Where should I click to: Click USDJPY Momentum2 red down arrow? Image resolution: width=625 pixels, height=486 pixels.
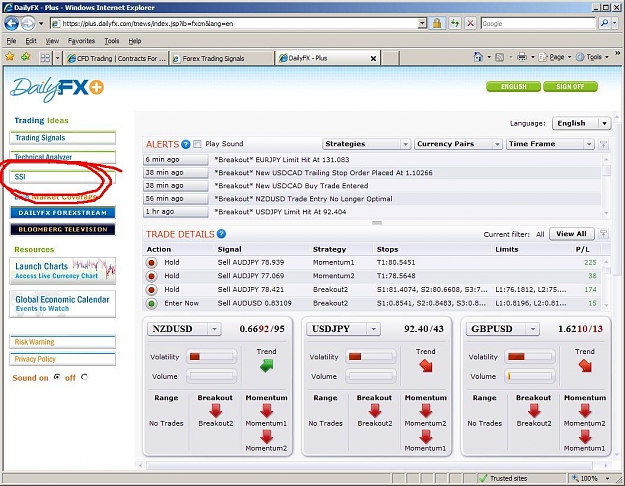pos(426,411)
